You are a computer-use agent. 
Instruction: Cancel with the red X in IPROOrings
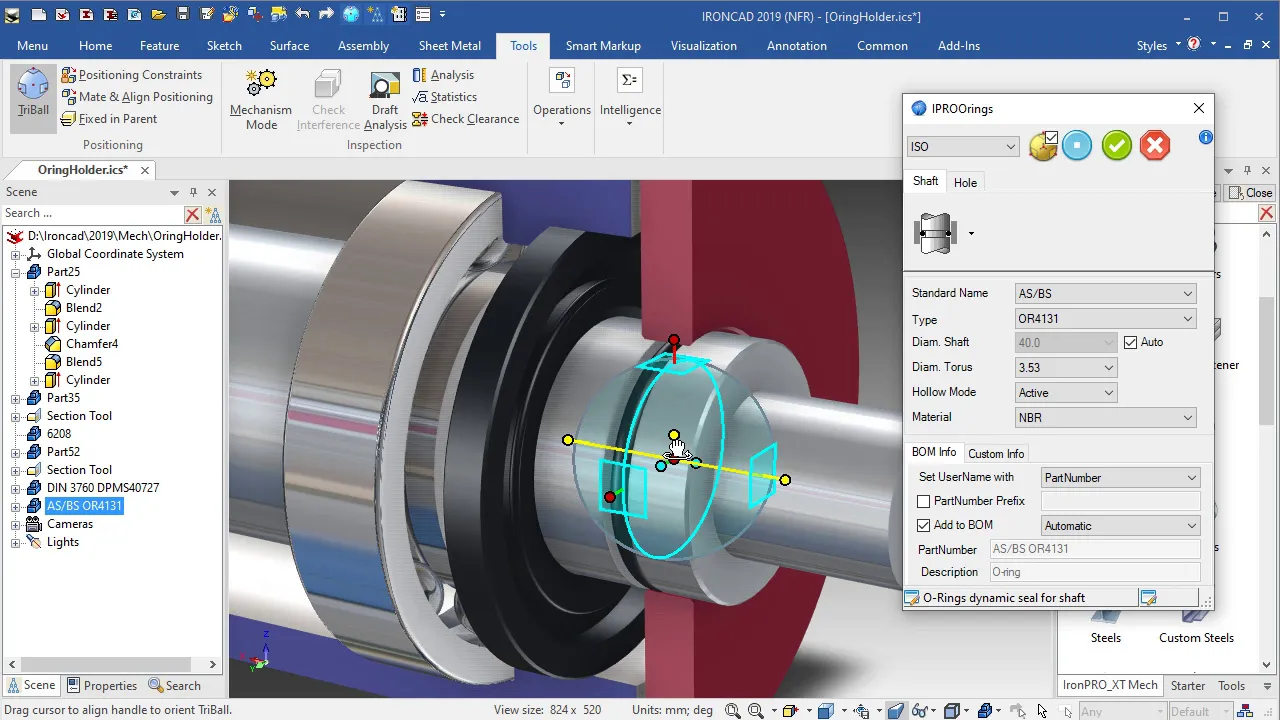point(1155,146)
